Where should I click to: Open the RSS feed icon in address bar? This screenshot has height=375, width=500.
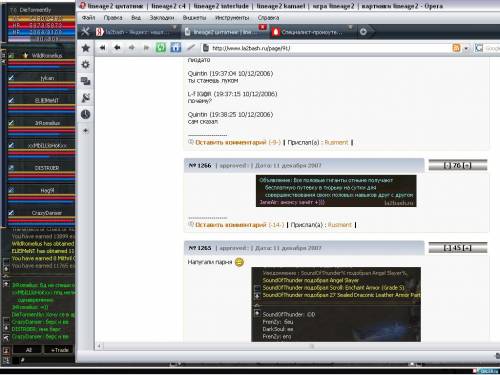coord(456,48)
